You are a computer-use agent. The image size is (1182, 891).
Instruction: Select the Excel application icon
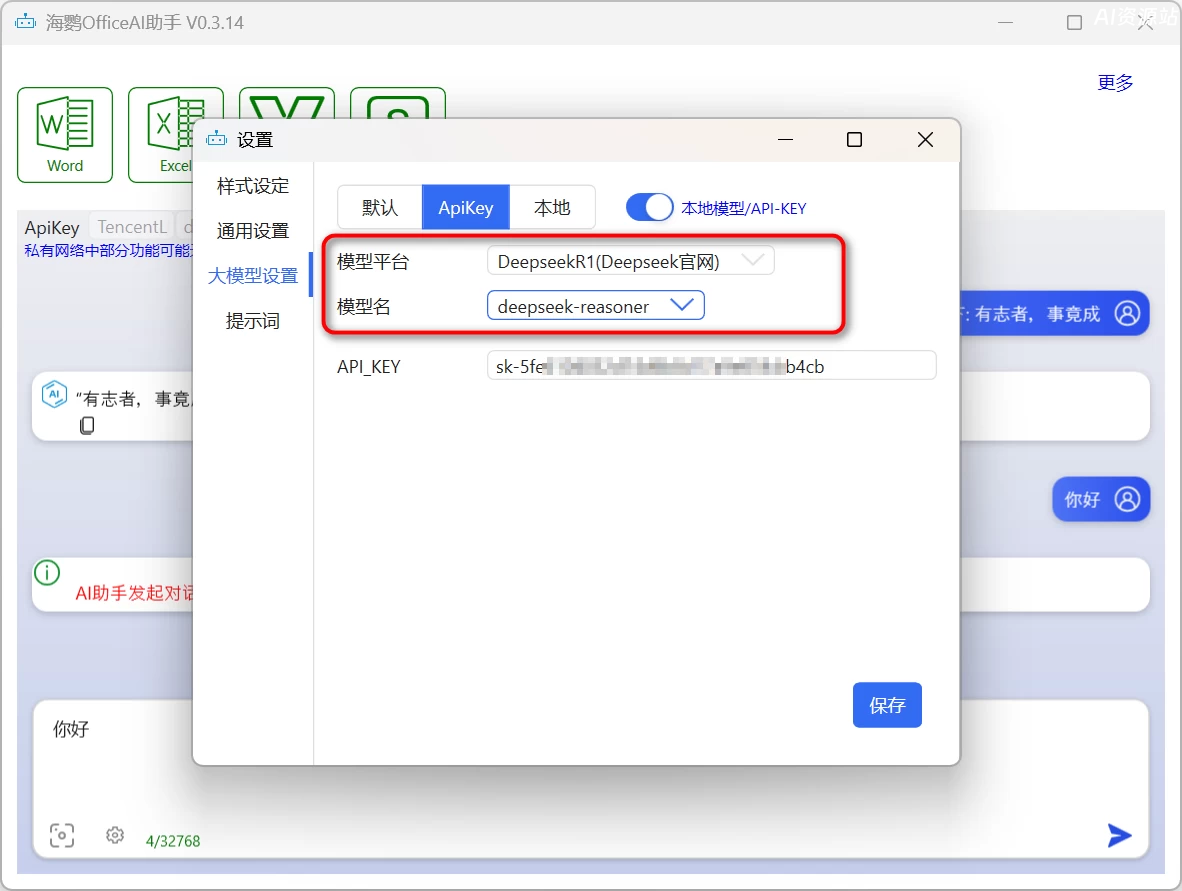tap(176, 135)
